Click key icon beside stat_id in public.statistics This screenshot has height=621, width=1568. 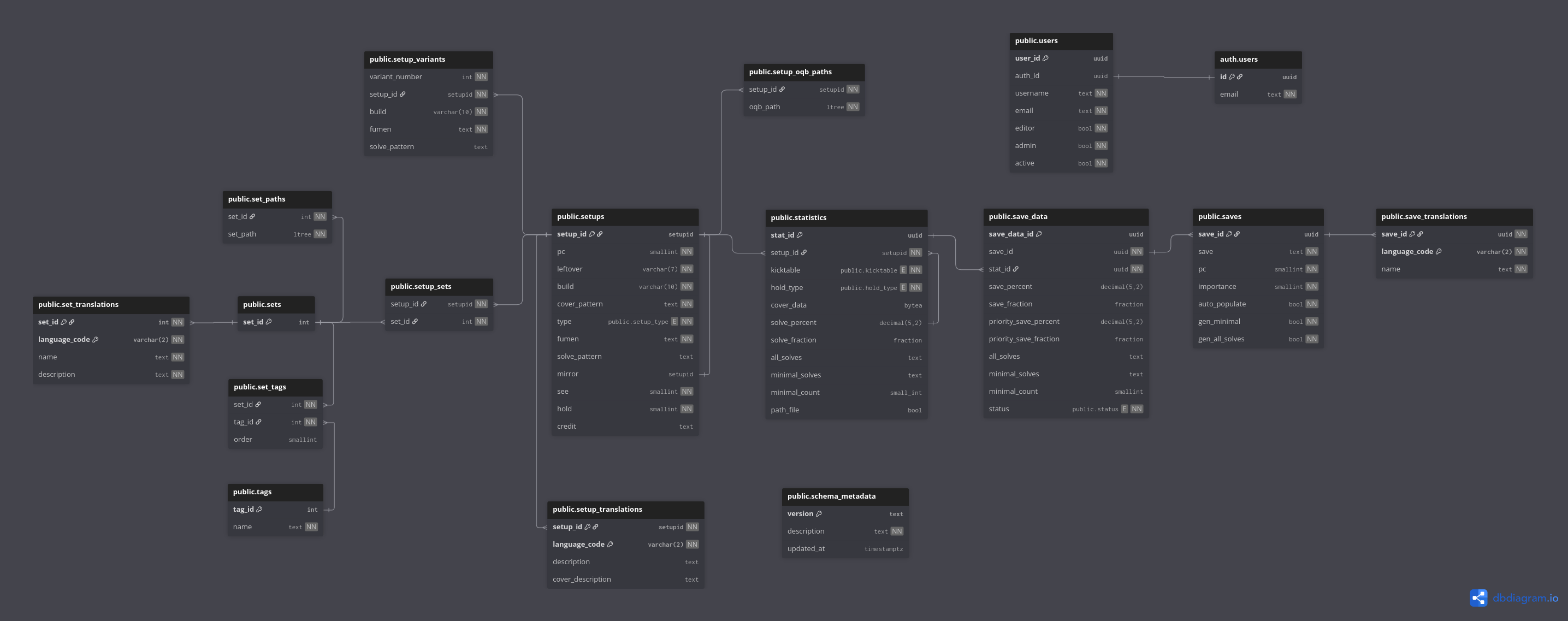(800, 235)
